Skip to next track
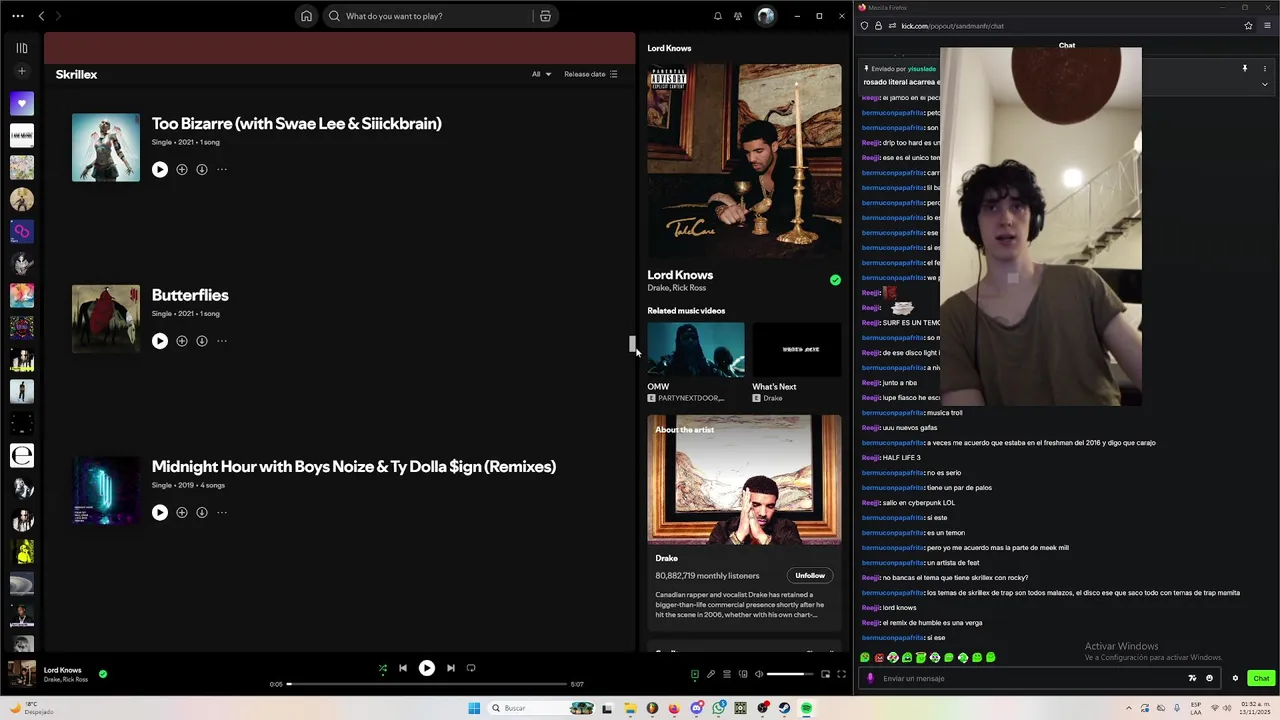This screenshot has width=1280, height=720. click(x=451, y=668)
